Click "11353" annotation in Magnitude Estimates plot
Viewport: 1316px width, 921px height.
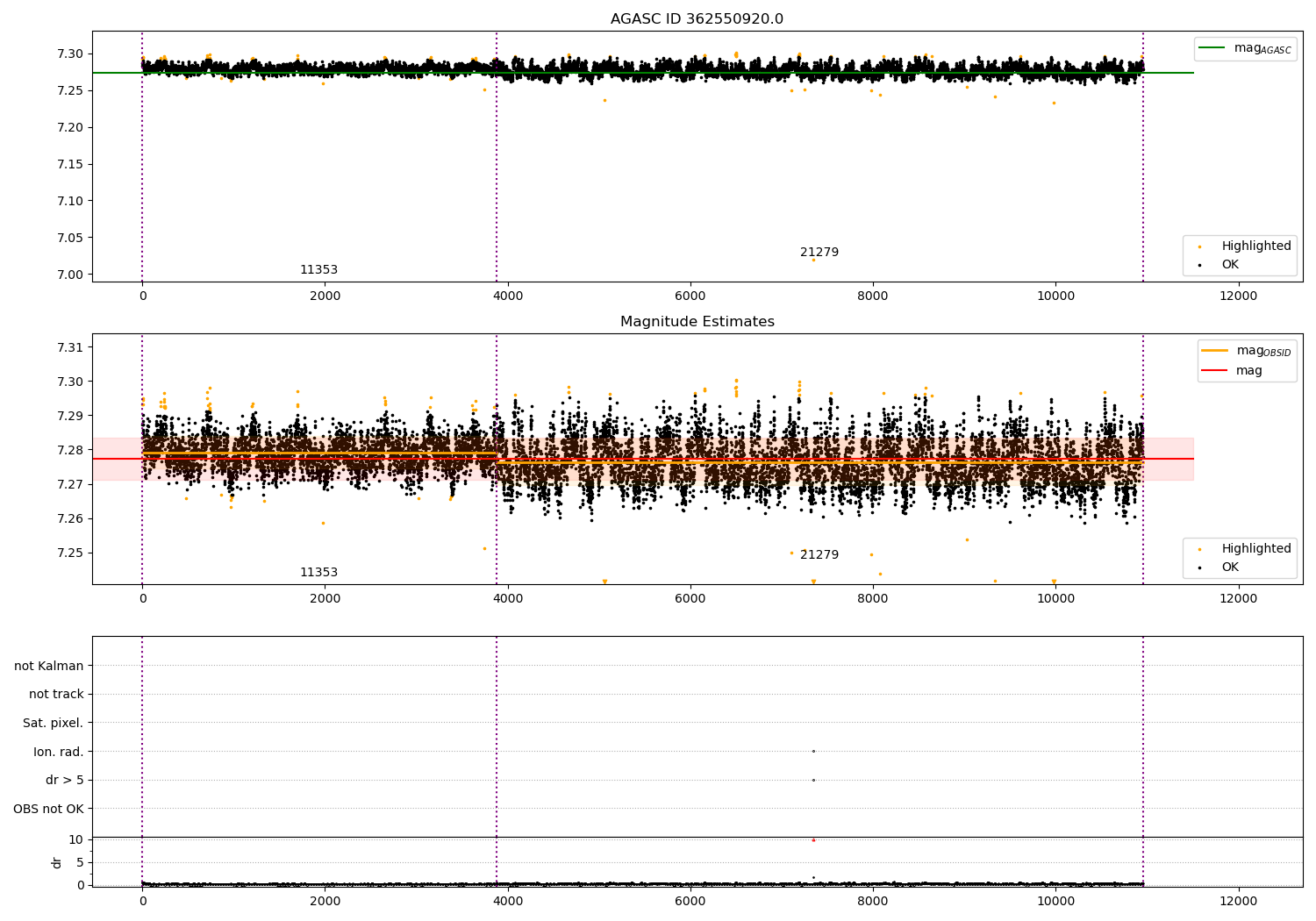(x=318, y=573)
